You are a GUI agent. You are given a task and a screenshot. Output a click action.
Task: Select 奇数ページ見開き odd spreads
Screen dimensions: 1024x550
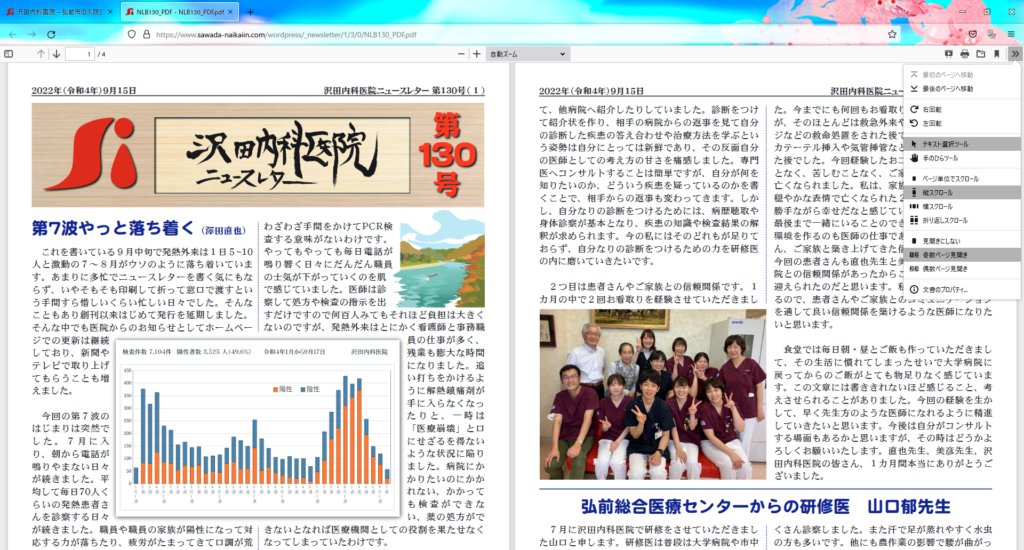click(962, 255)
